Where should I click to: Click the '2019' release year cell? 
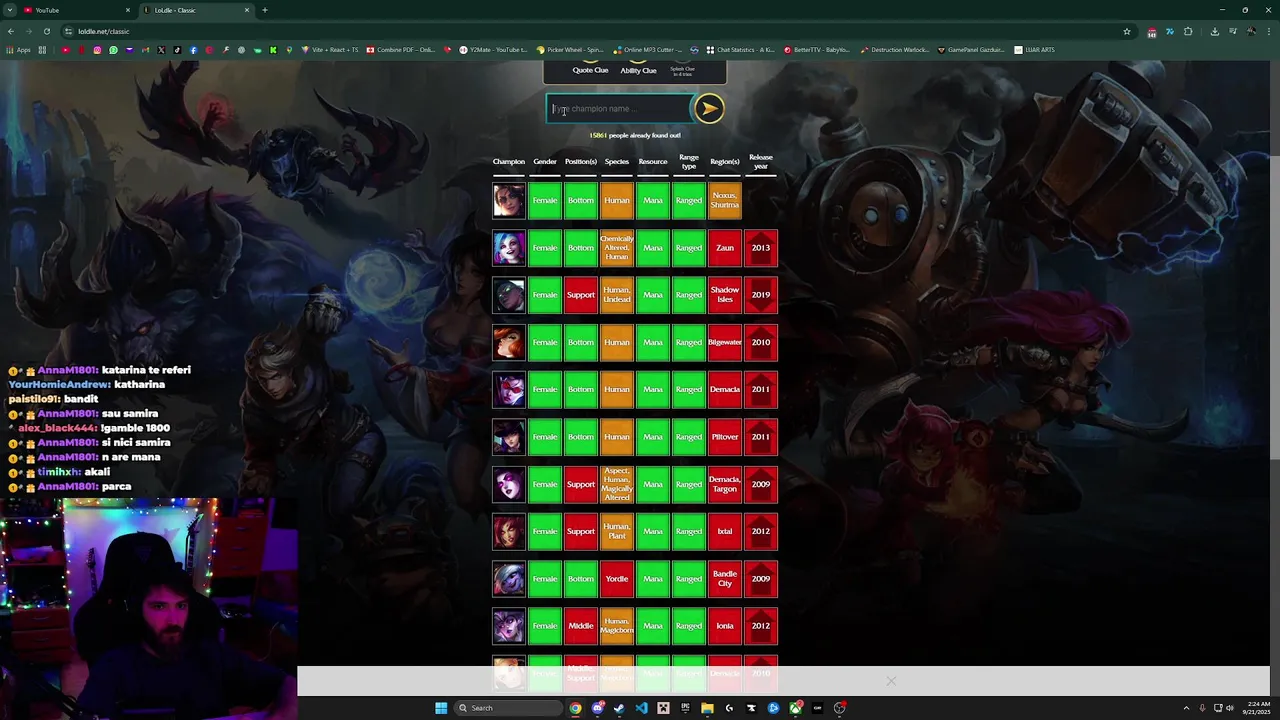coord(761,295)
